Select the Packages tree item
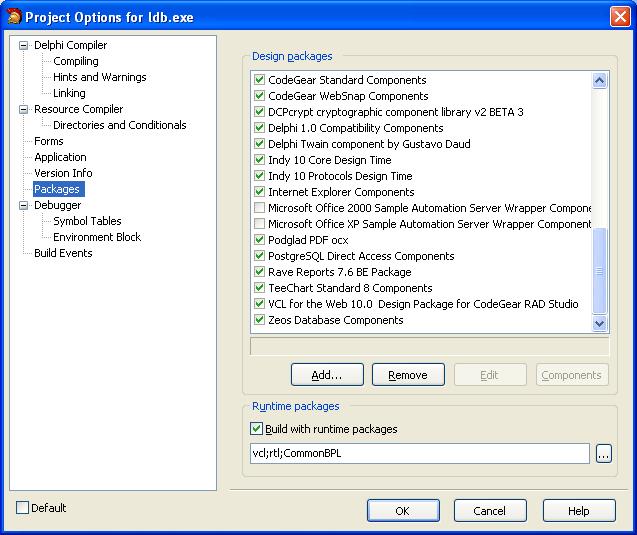 tap(58, 189)
